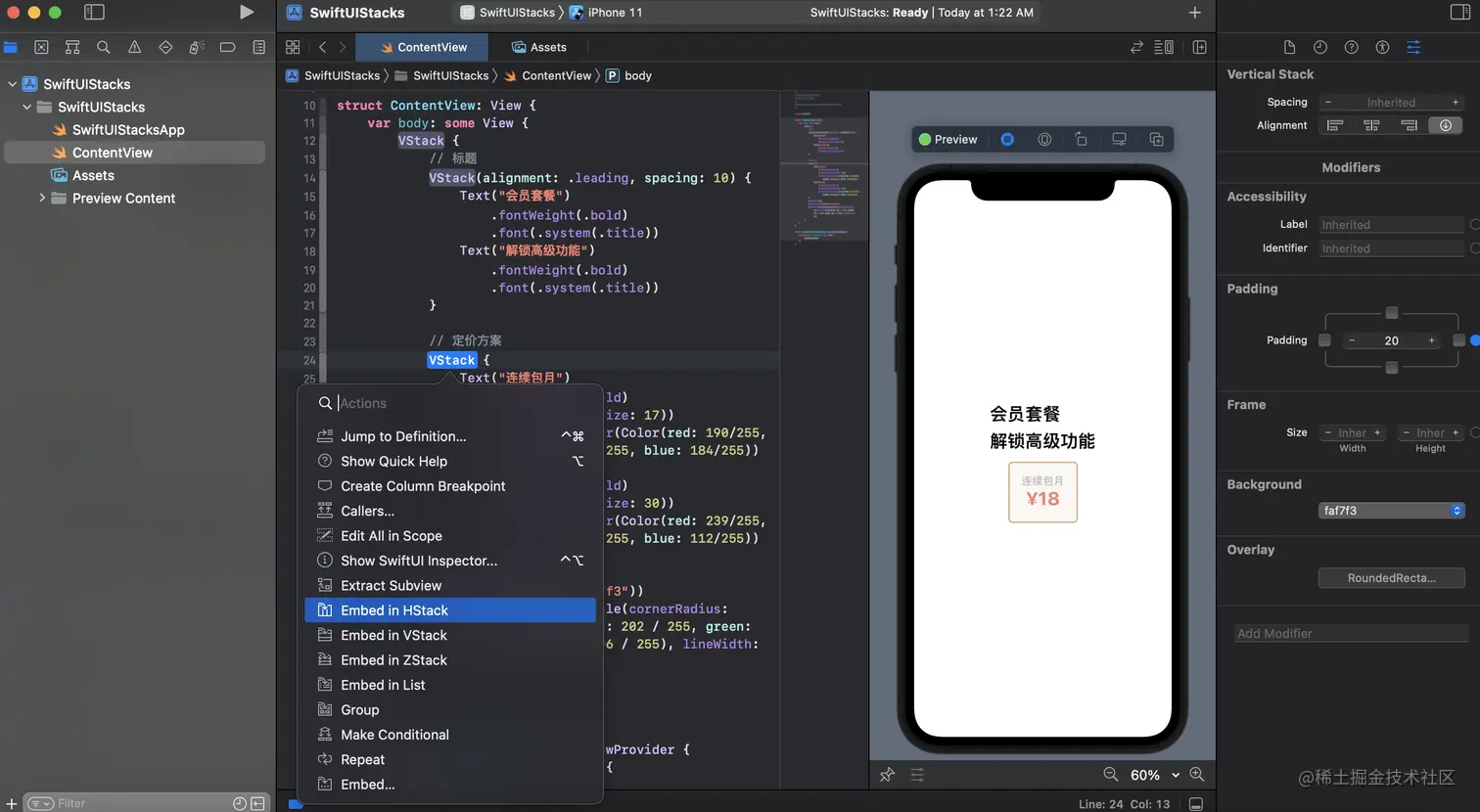The width and height of the screenshot is (1480, 812).
Task: Toggle the left padding checkbox
Action: click(x=1324, y=340)
